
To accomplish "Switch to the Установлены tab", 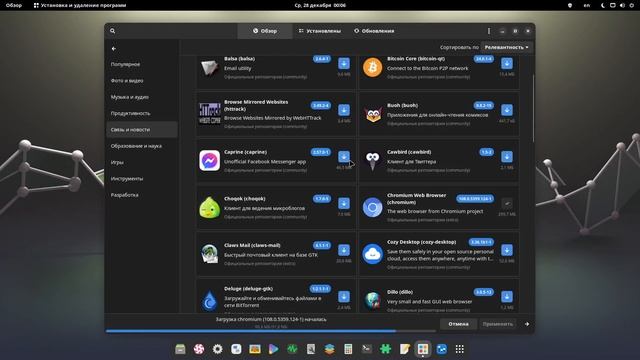I will [320, 31].
